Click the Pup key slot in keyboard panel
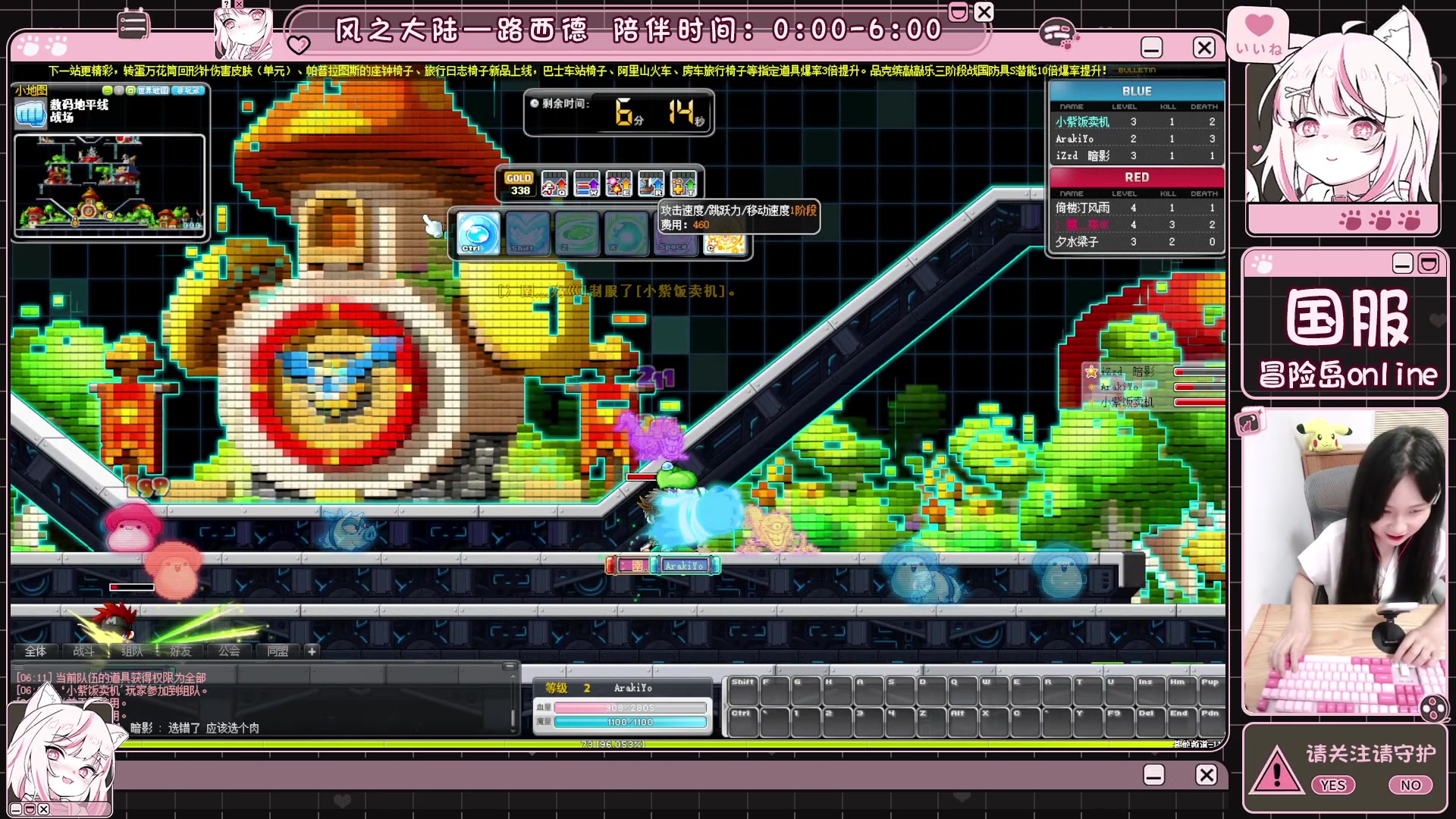Viewport: 1456px width, 819px height. point(1210,691)
